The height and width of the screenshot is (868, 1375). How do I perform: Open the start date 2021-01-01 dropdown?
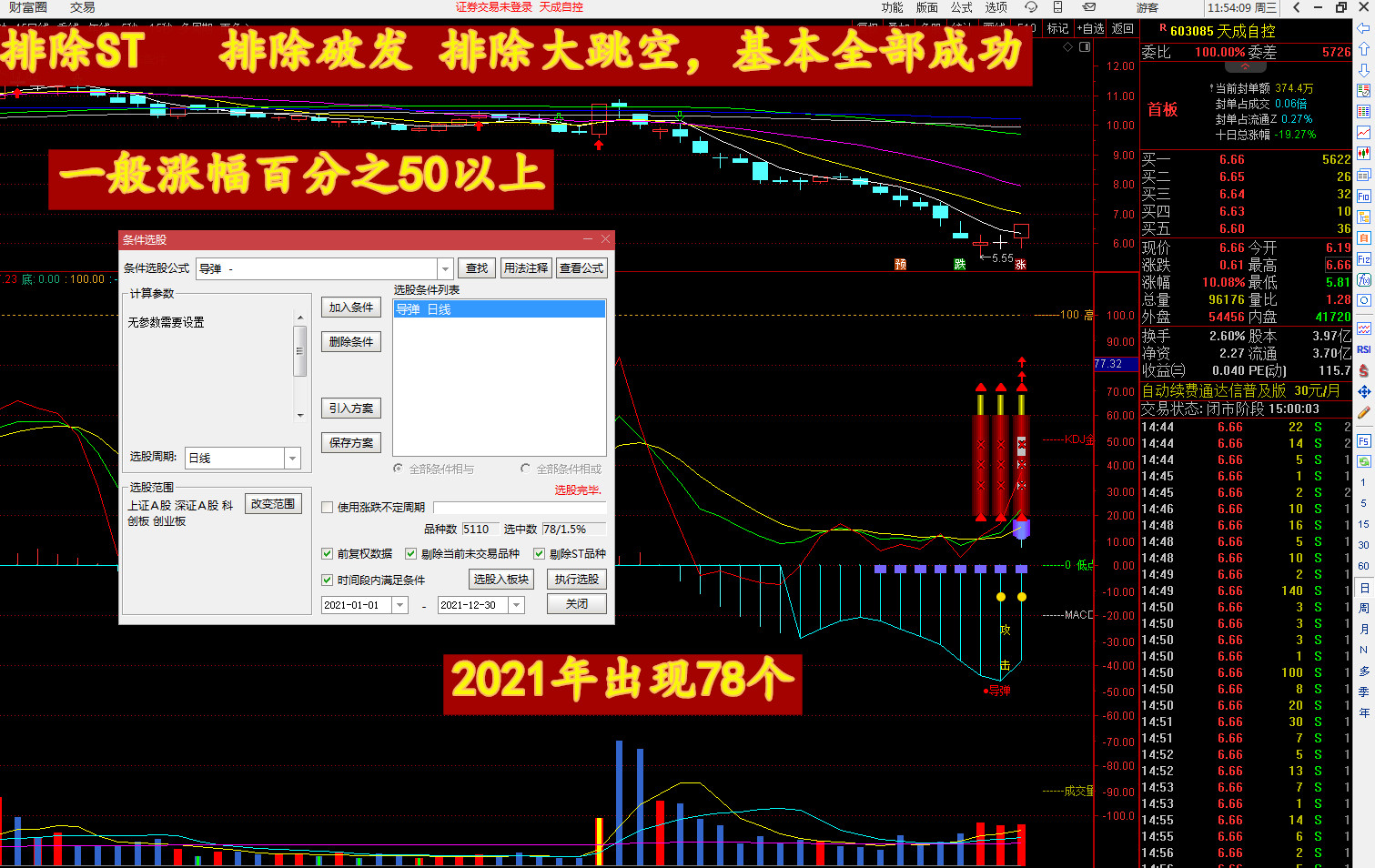coord(399,605)
